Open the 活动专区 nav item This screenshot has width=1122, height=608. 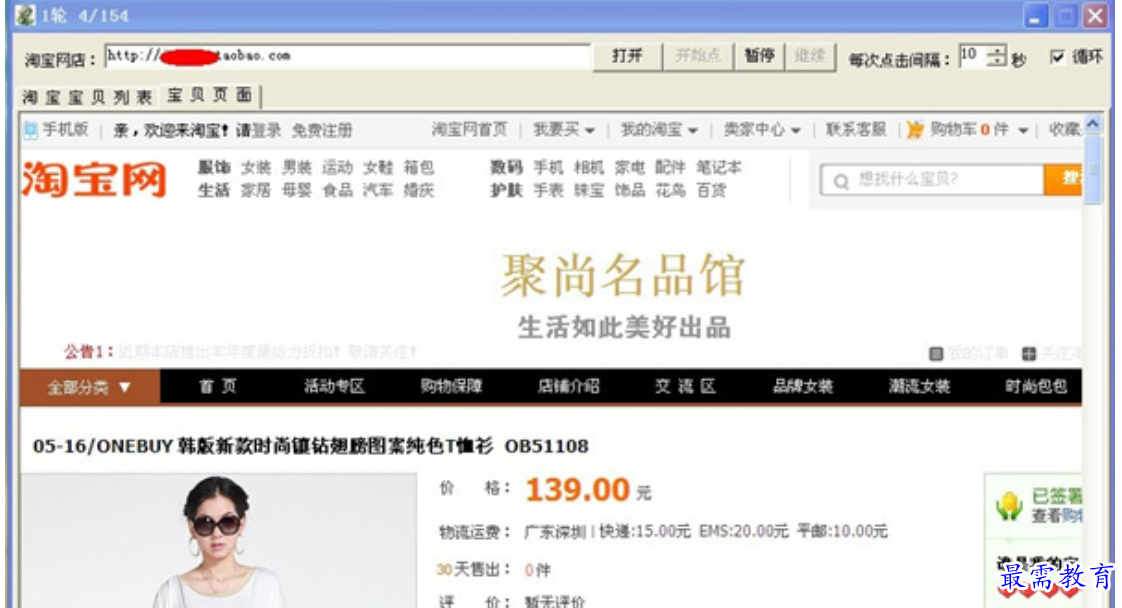(334, 387)
